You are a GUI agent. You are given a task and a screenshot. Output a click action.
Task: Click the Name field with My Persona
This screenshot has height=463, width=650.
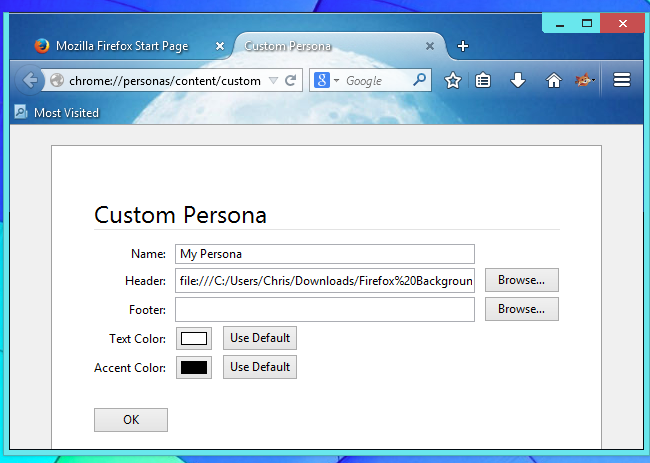(x=325, y=254)
